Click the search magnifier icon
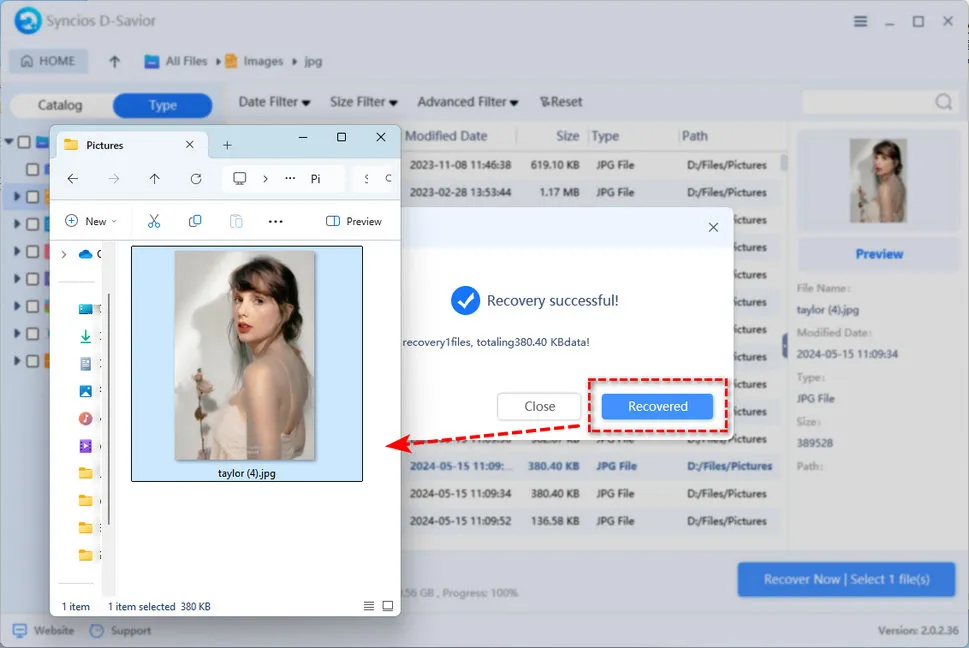This screenshot has height=648, width=969. 943,102
